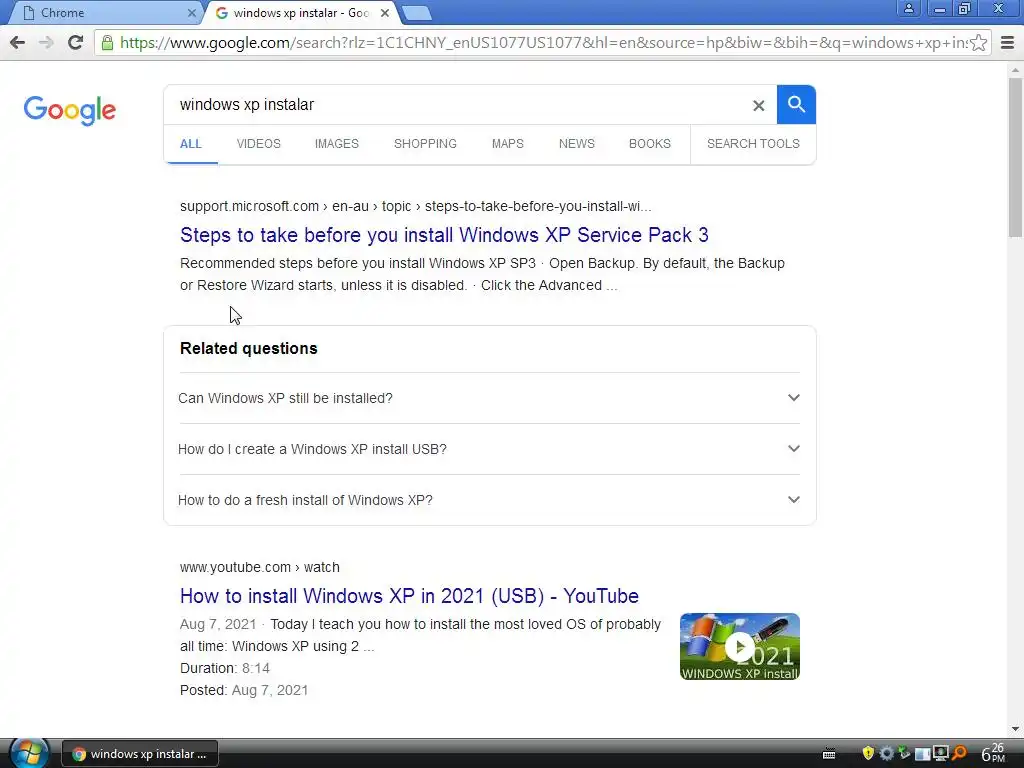1024x768 pixels.
Task: Click the Chrome taskbar button windows xp instalar
Action: point(140,754)
